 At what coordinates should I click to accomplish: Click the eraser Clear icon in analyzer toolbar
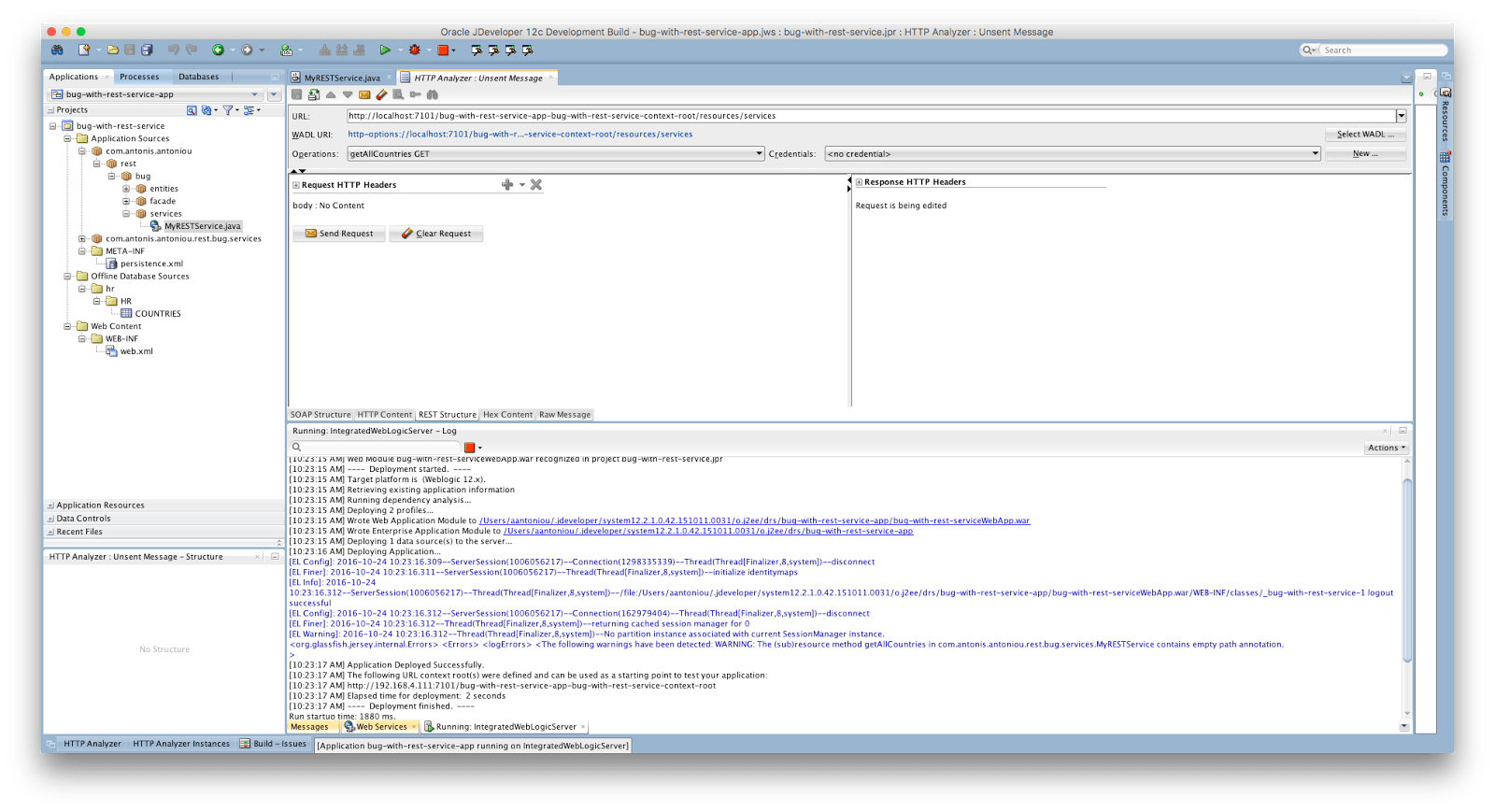point(381,94)
